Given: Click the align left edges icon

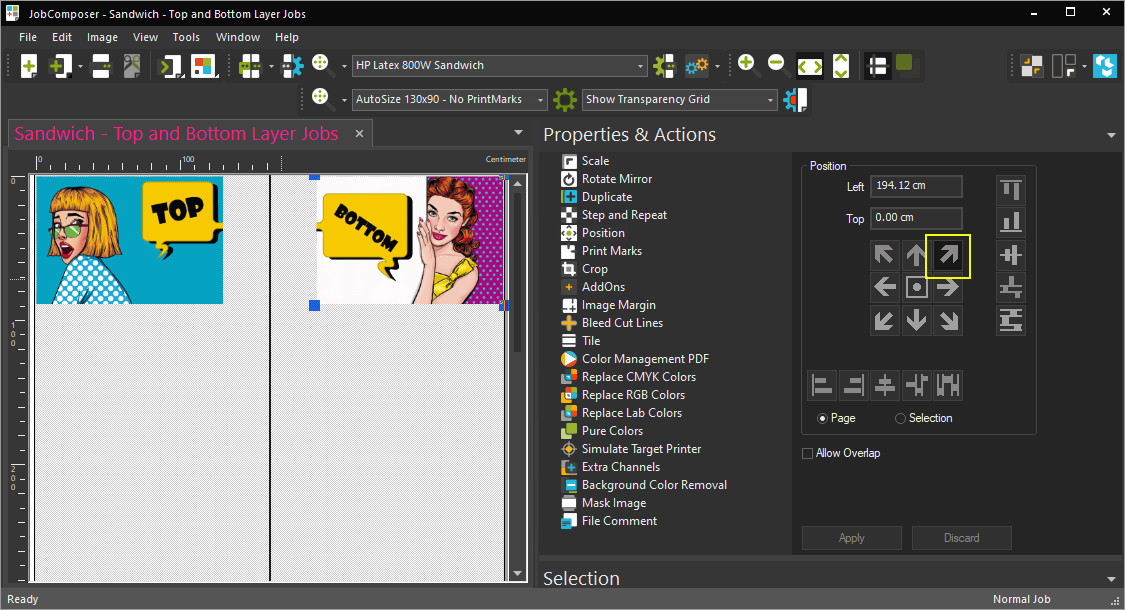Looking at the screenshot, I should [x=822, y=385].
